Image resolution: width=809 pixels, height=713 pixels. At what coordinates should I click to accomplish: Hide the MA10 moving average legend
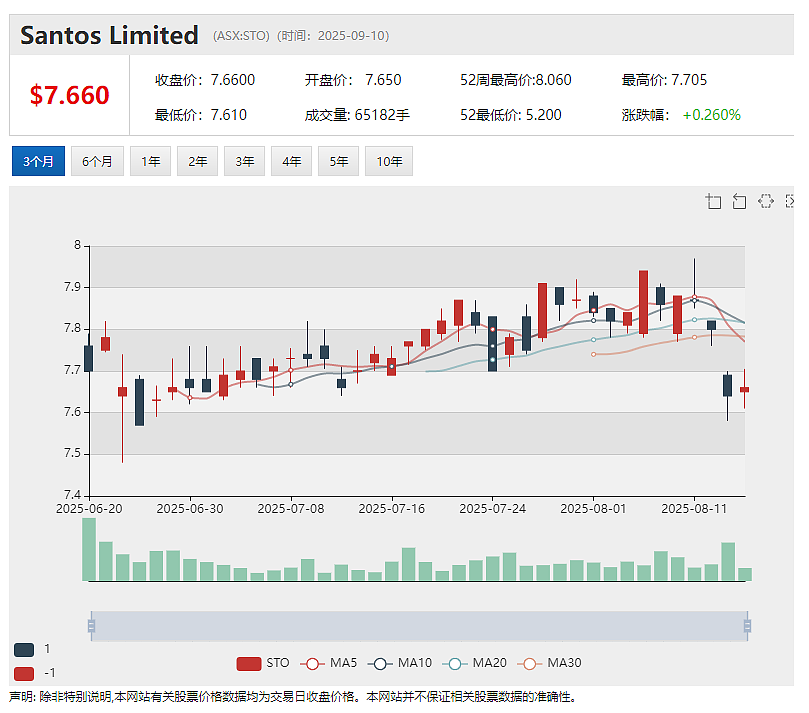click(x=400, y=663)
